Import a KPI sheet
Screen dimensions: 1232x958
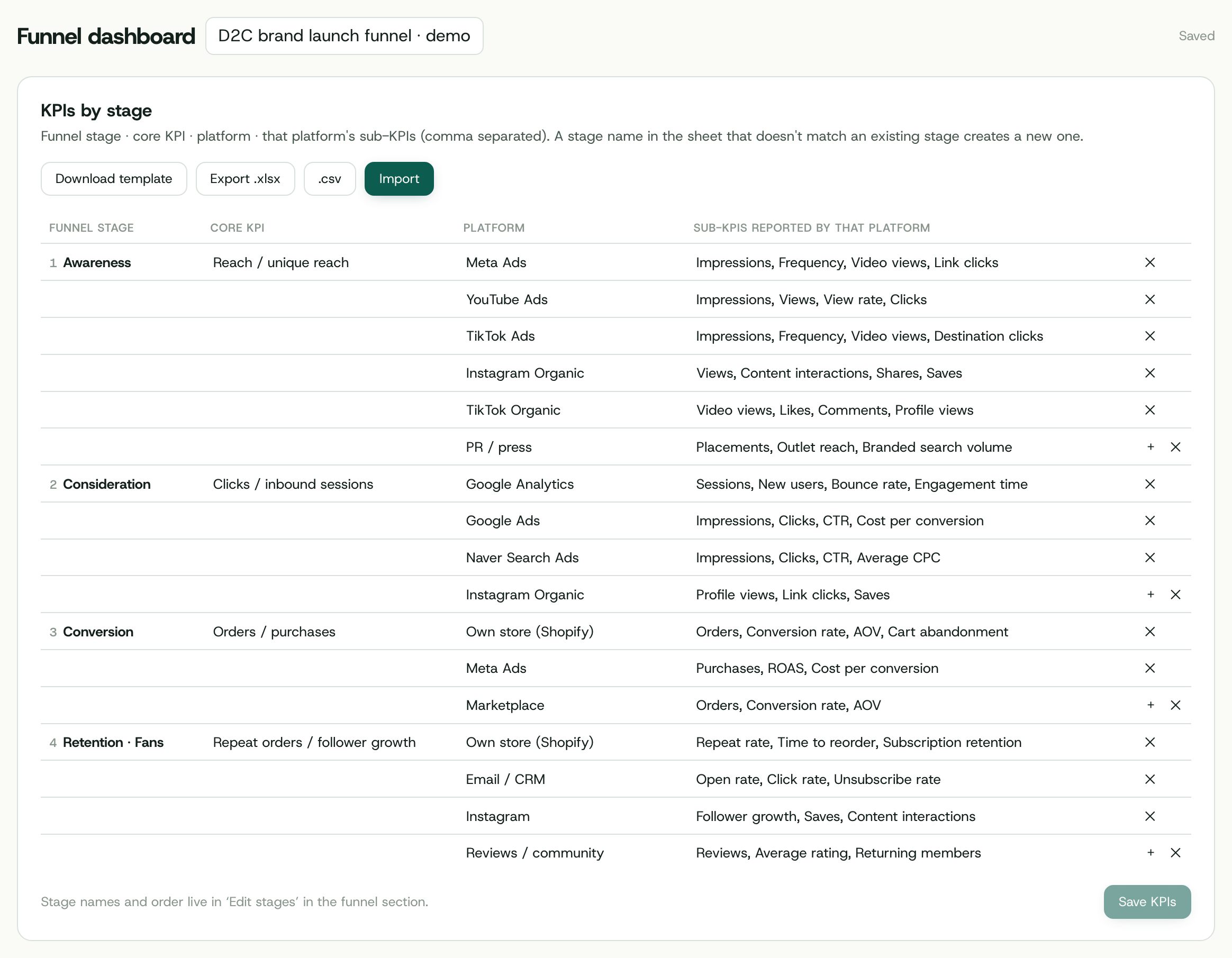click(x=399, y=179)
